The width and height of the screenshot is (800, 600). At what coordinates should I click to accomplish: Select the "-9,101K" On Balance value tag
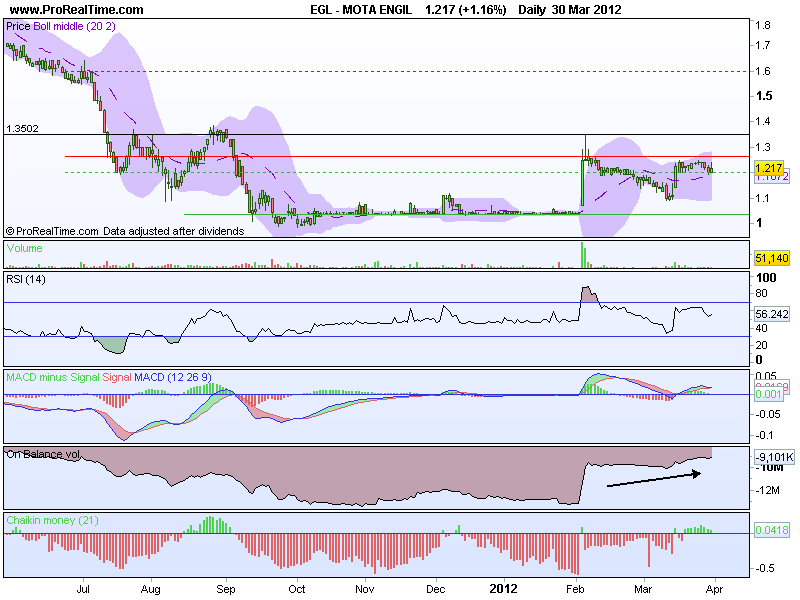click(773, 457)
